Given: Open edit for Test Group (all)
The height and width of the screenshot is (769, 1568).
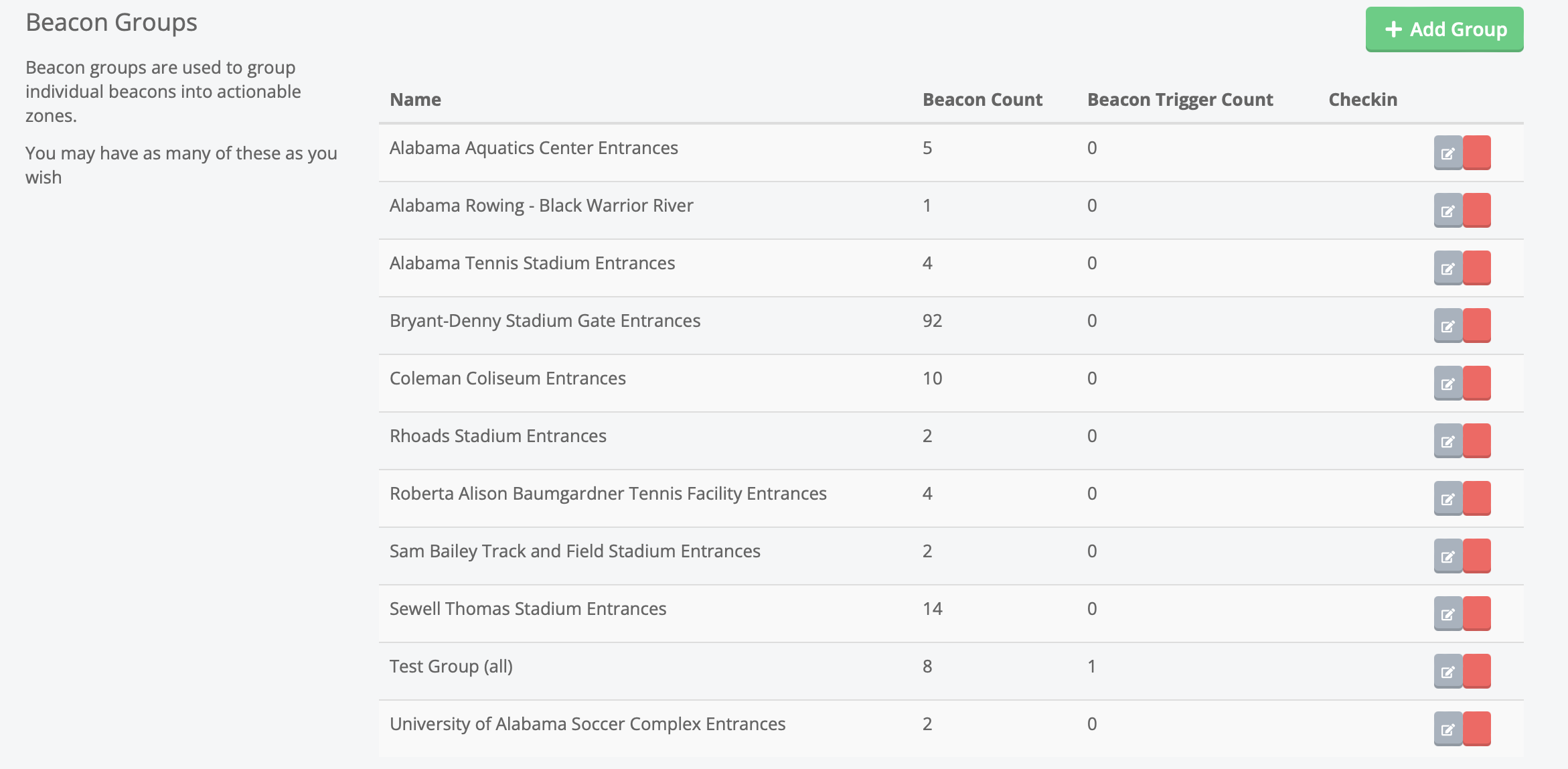Looking at the screenshot, I should (1448, 672).
